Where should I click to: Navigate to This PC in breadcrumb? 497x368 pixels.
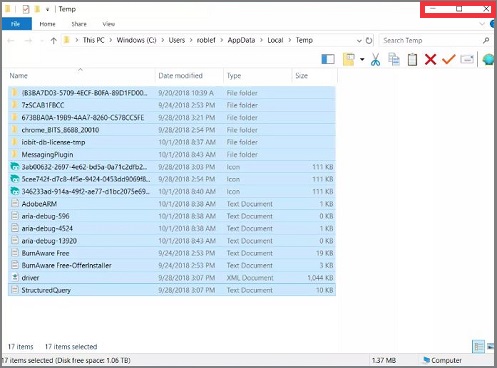coord(93,40)
